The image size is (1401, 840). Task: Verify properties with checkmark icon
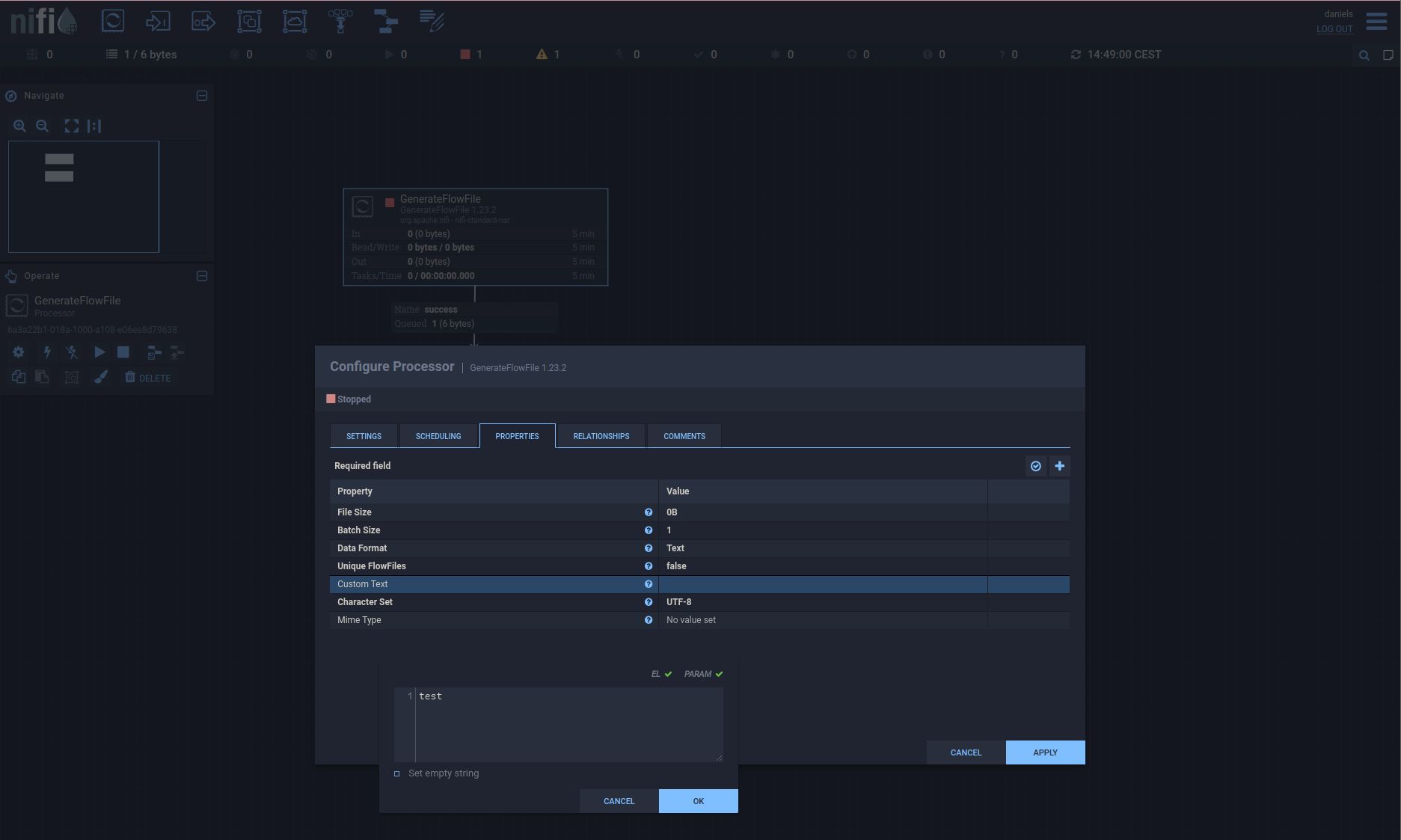pos(1036,466)
